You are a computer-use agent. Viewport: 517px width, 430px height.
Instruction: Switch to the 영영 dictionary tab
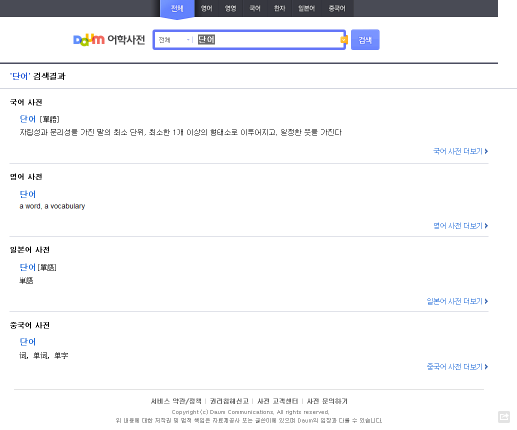[x=230, y=8]
